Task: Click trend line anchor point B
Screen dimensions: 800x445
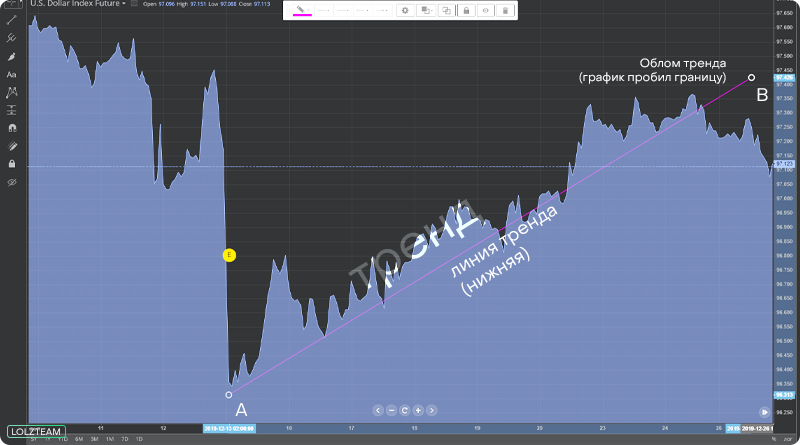Action: pos(751,78)
